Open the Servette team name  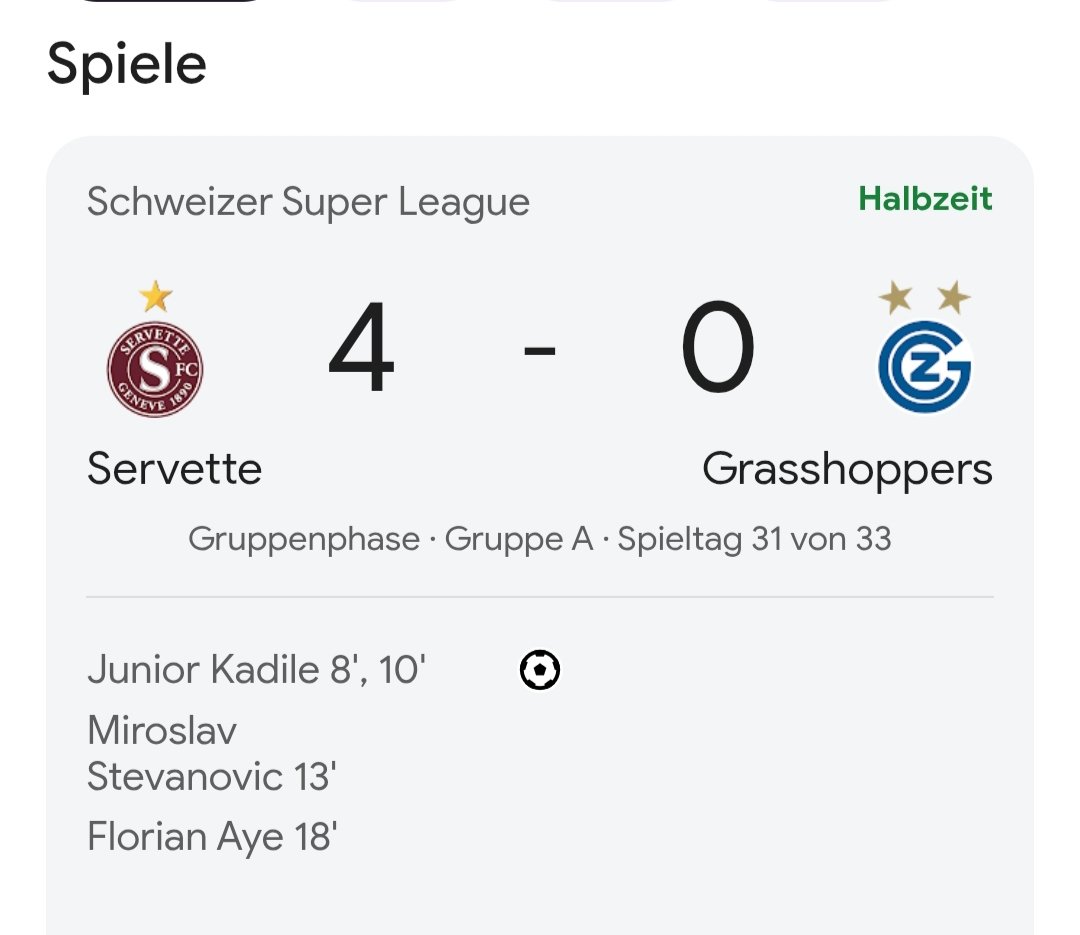[x=174, y=469]
